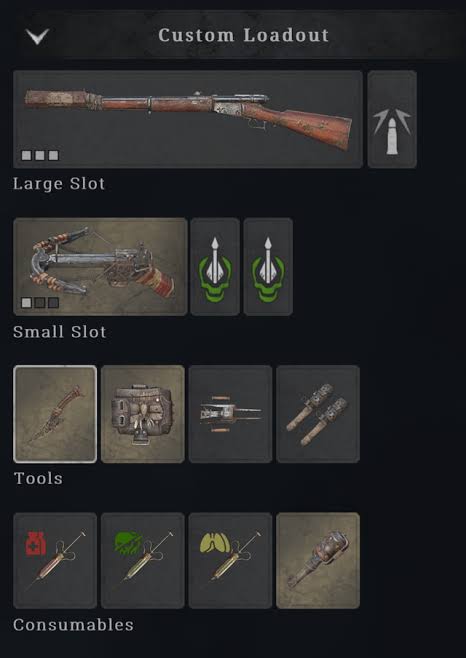Screen dimensions: 466x658
Task: Choose the second poison bolt ammo icon
Action: click(x=268, y=266)
